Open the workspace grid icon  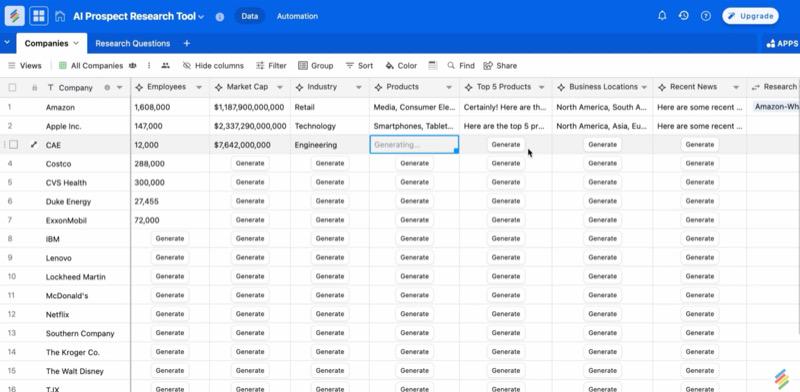pyautogui.click(x=39, y=16)
